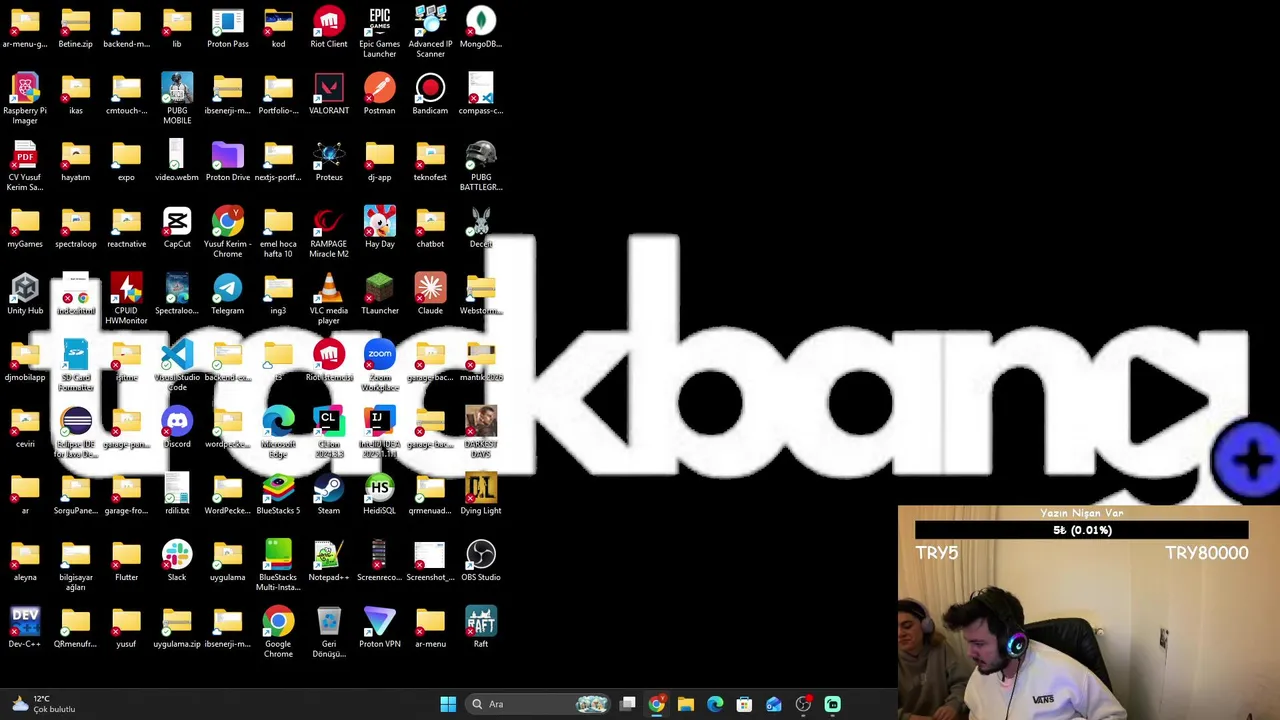Viewport: 1280px width, 720px height.
Task: Open the Proton Drive desktop icon
Action: (x=228, y=162)
